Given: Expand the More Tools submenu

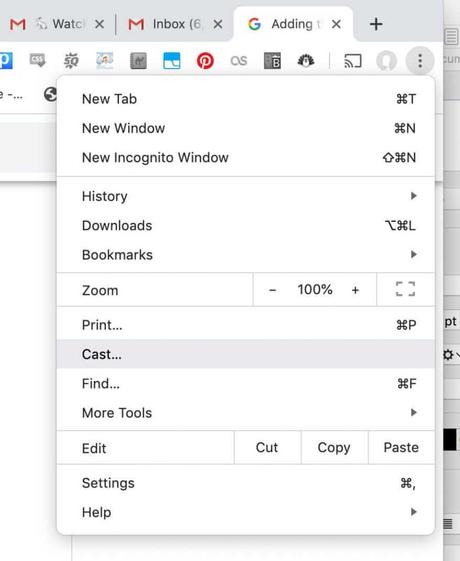Looking at the screenshot, I should [x=246, y=413].
